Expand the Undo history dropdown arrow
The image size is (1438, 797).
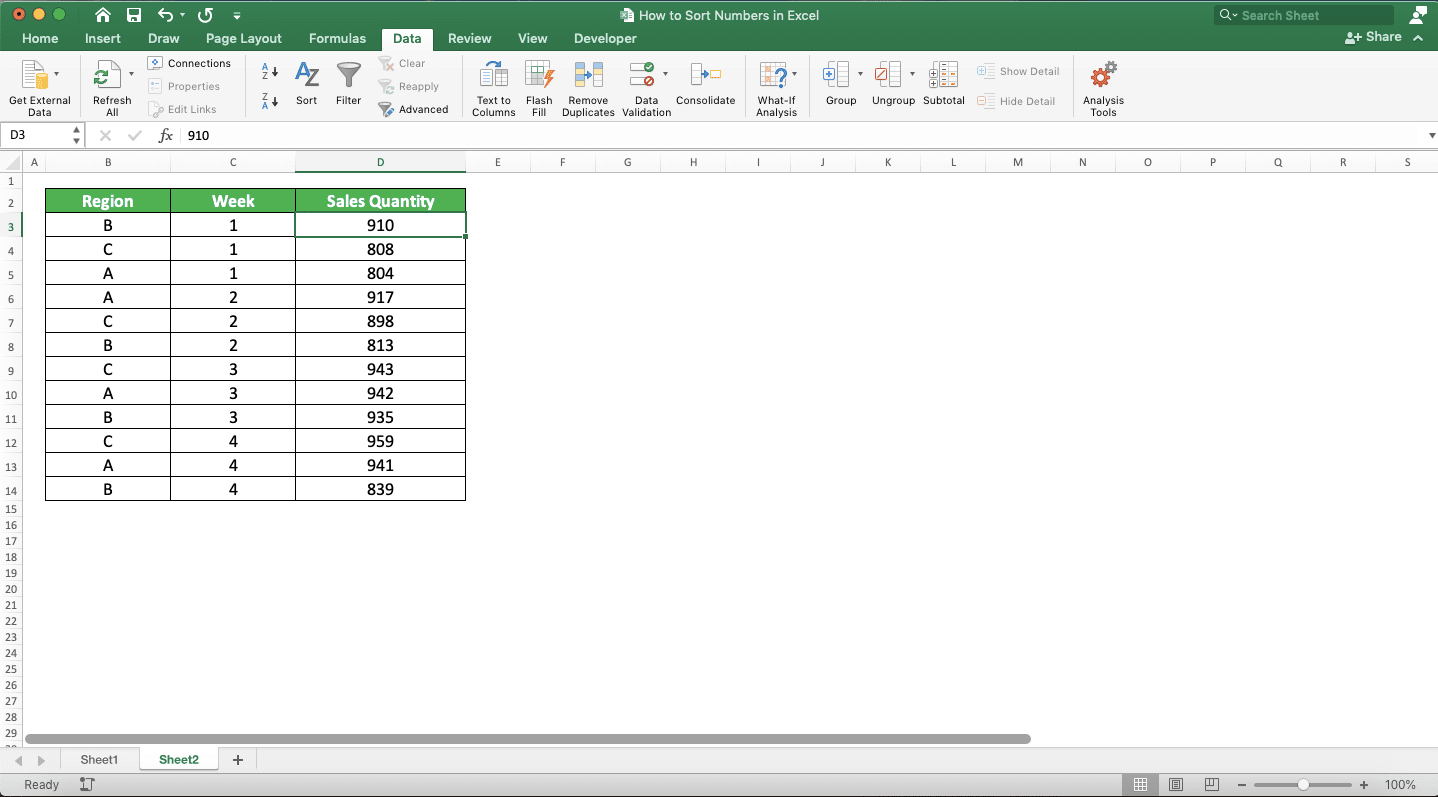tap(182, 16)
